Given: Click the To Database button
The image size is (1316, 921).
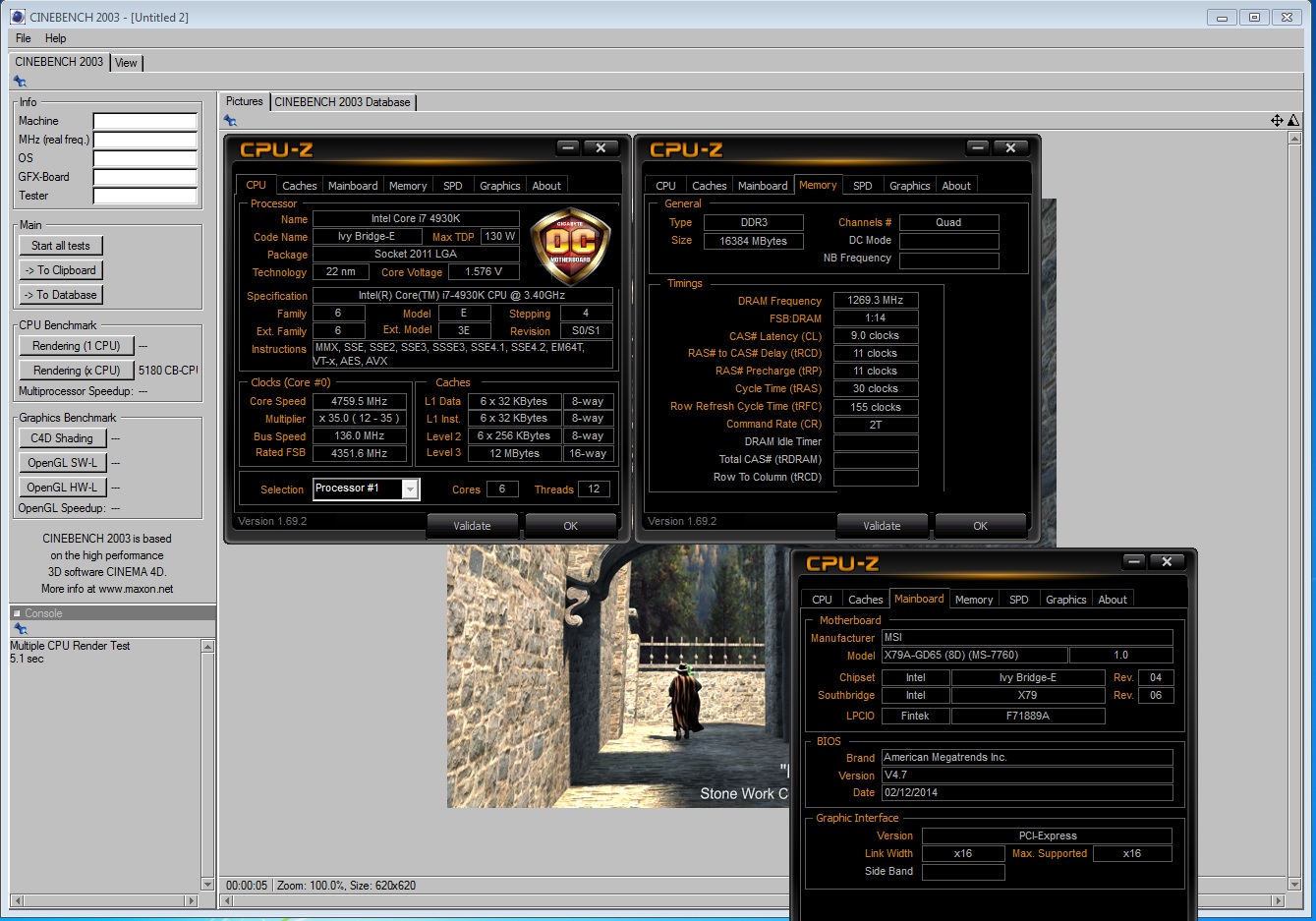Looking at the screenshot, I should pos(61,295).
